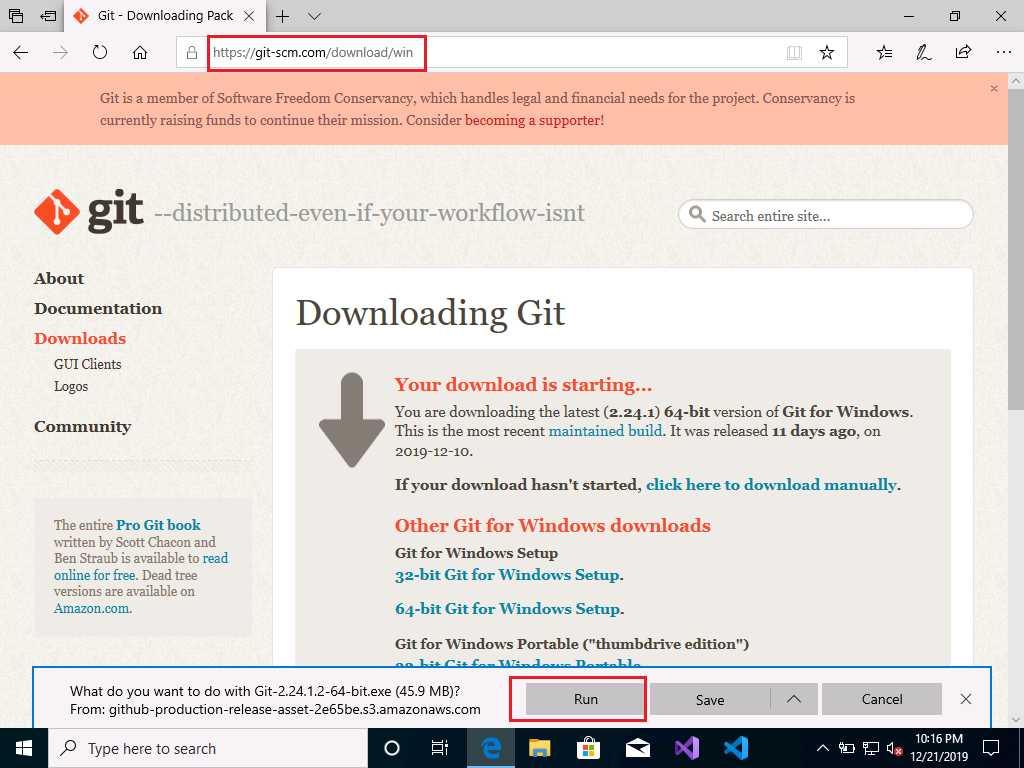Click the Save button
This screenshot has height=768, width=1024.
(710, 699)
